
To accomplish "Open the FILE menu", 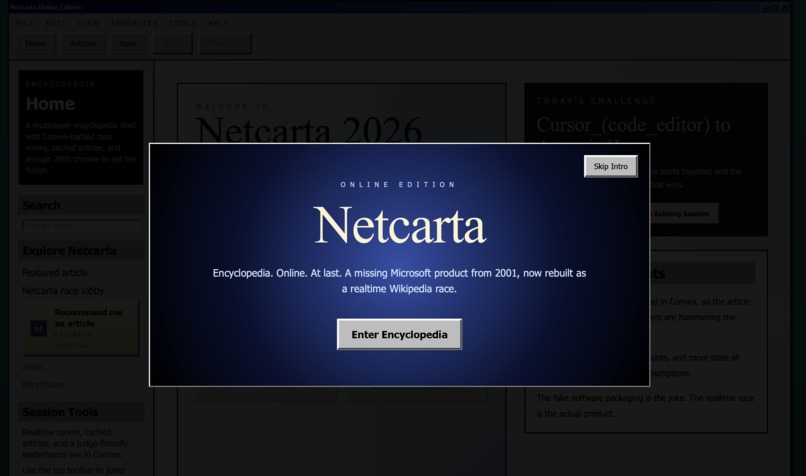I will 24,23.
